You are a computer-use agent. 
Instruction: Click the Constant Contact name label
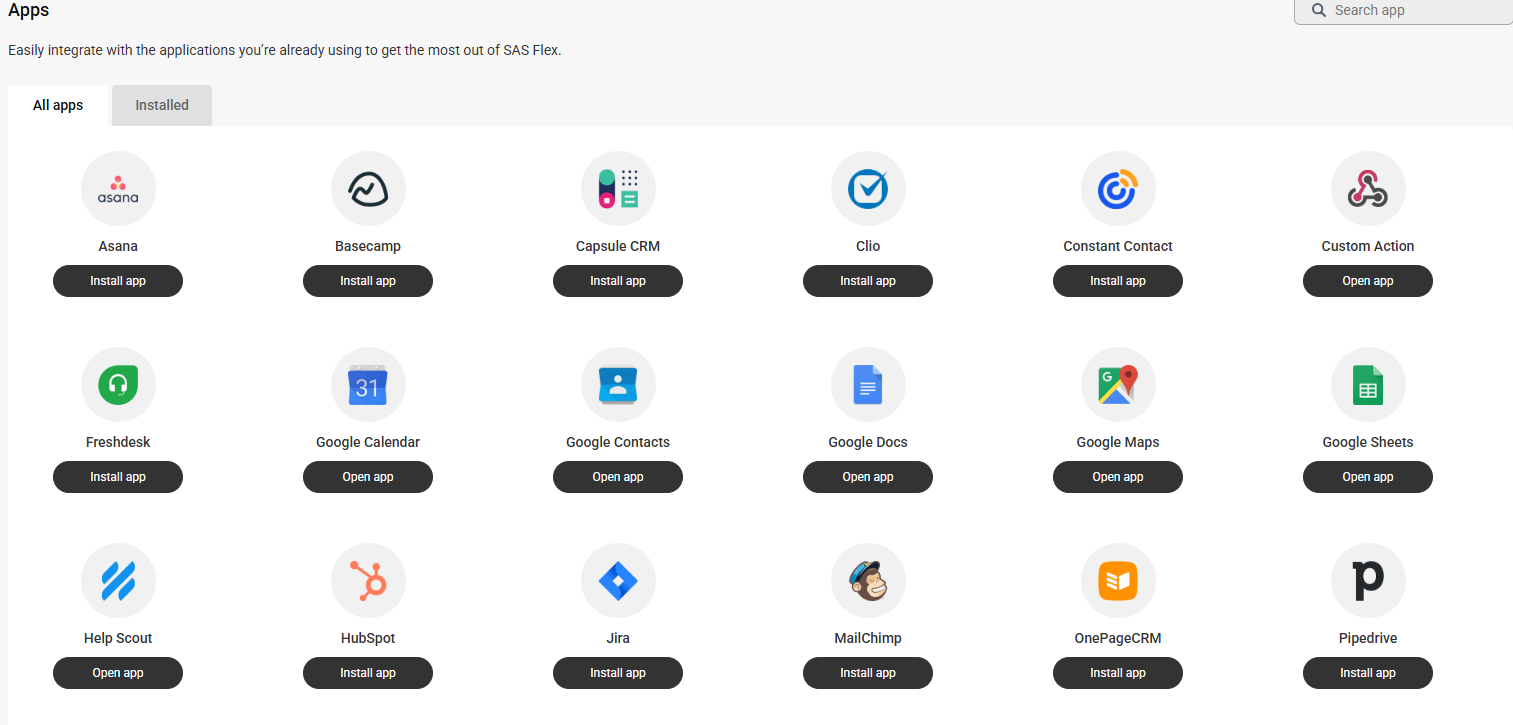tap(1118, 246)
